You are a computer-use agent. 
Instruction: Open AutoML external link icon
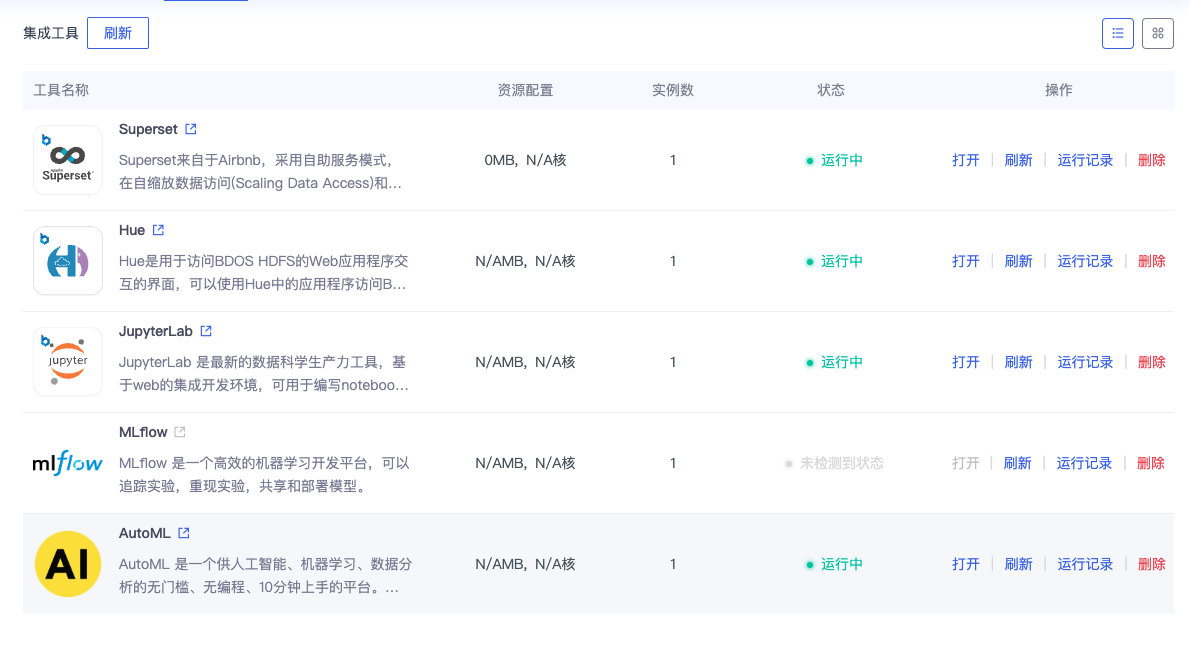[x=184, y=533]
